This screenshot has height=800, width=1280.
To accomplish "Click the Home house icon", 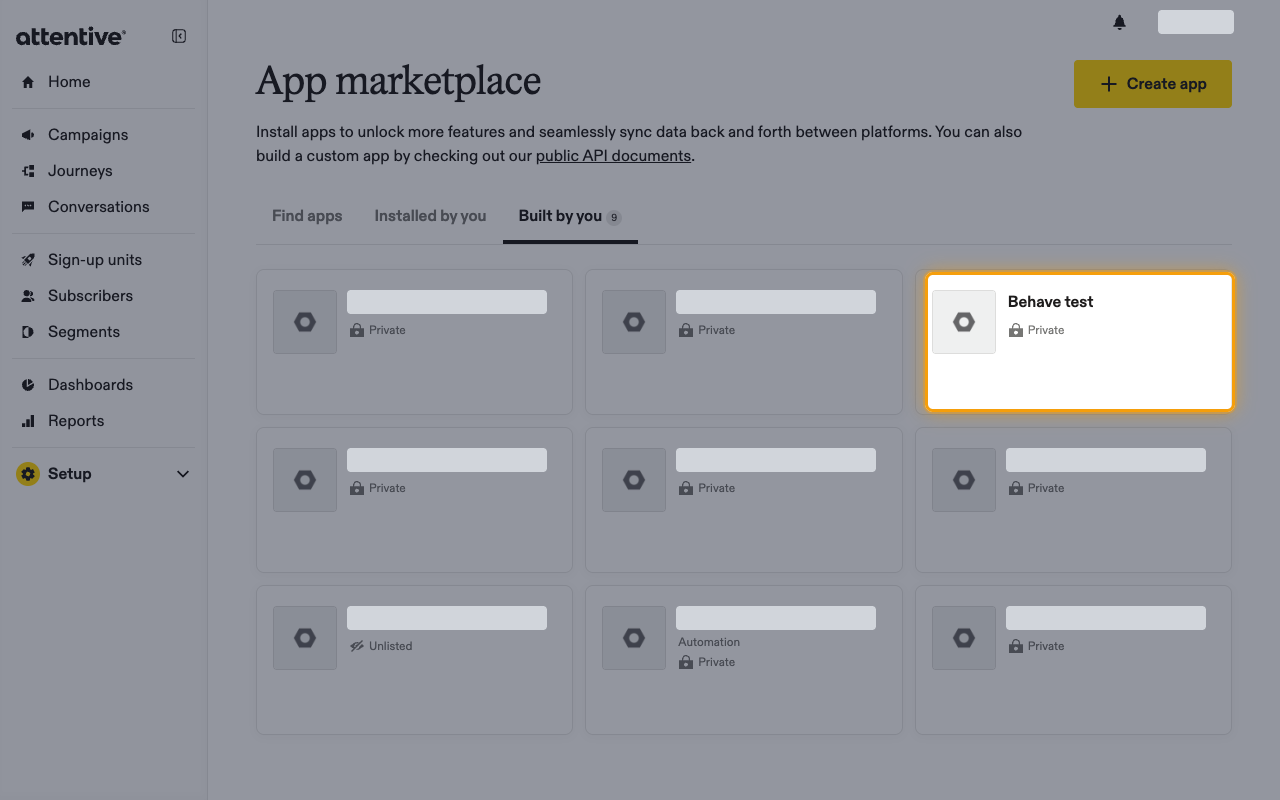I will click(28, 82).
